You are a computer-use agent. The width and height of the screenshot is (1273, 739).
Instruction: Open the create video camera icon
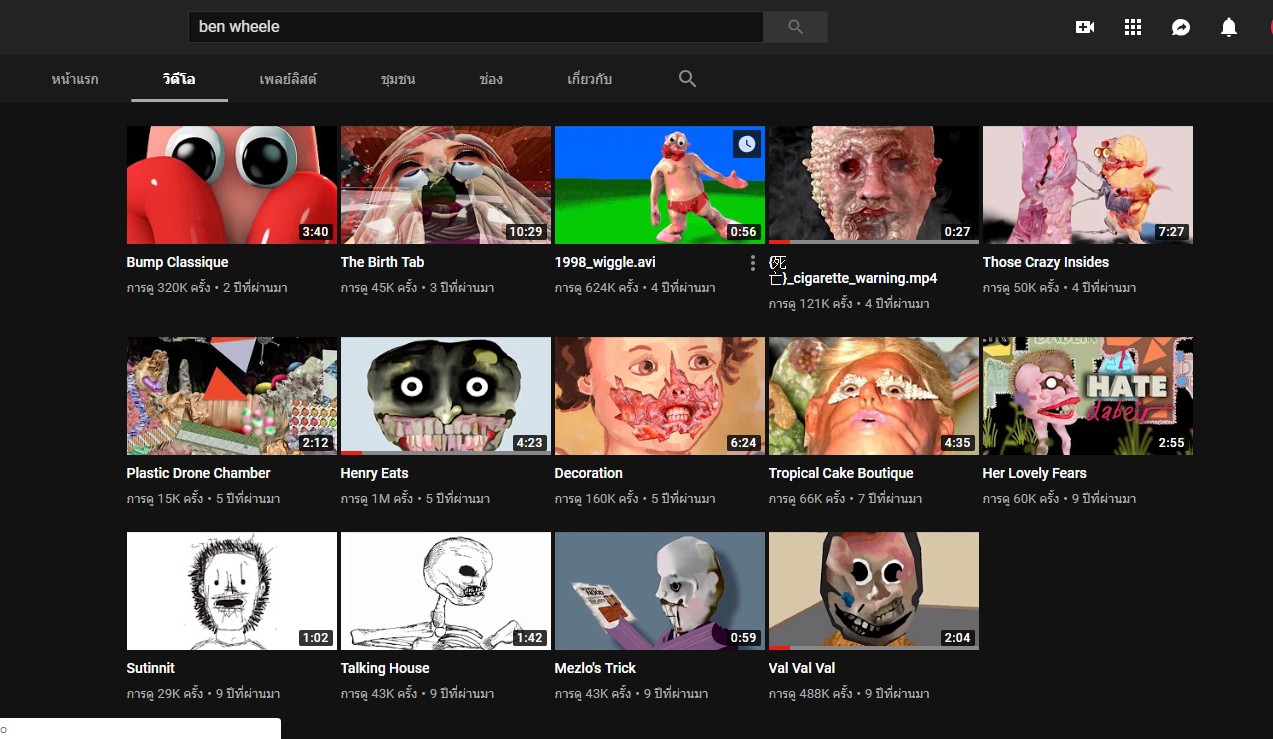click(x=1085, y=28)
